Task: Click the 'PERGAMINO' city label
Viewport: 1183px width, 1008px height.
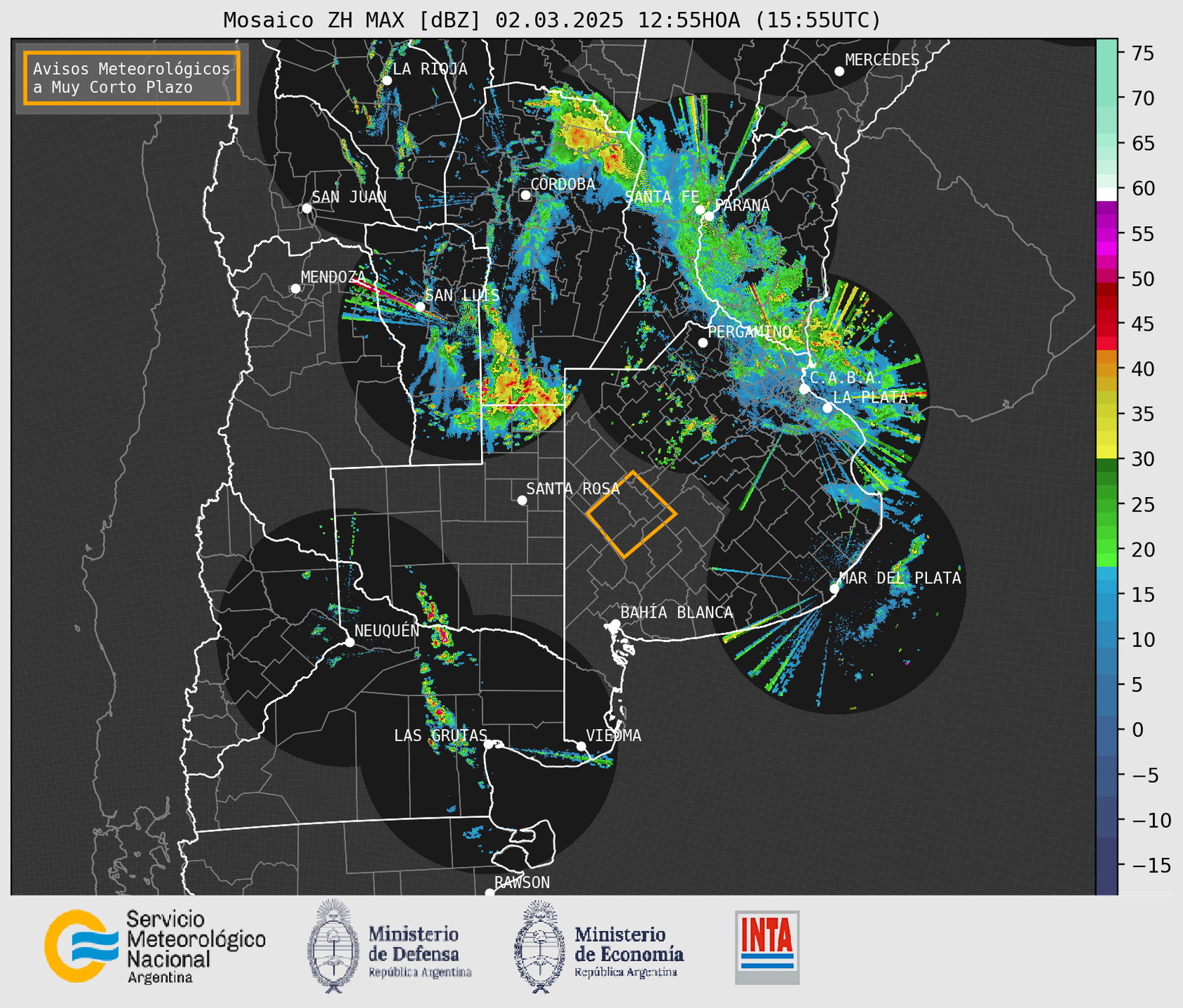Action: (x=750, y=332)
